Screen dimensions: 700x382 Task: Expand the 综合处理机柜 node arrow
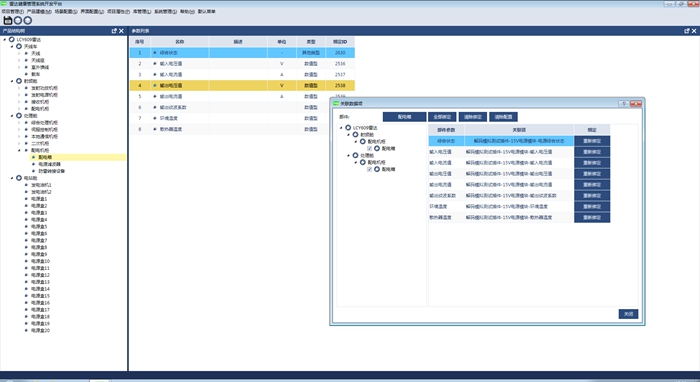[19, 122]
